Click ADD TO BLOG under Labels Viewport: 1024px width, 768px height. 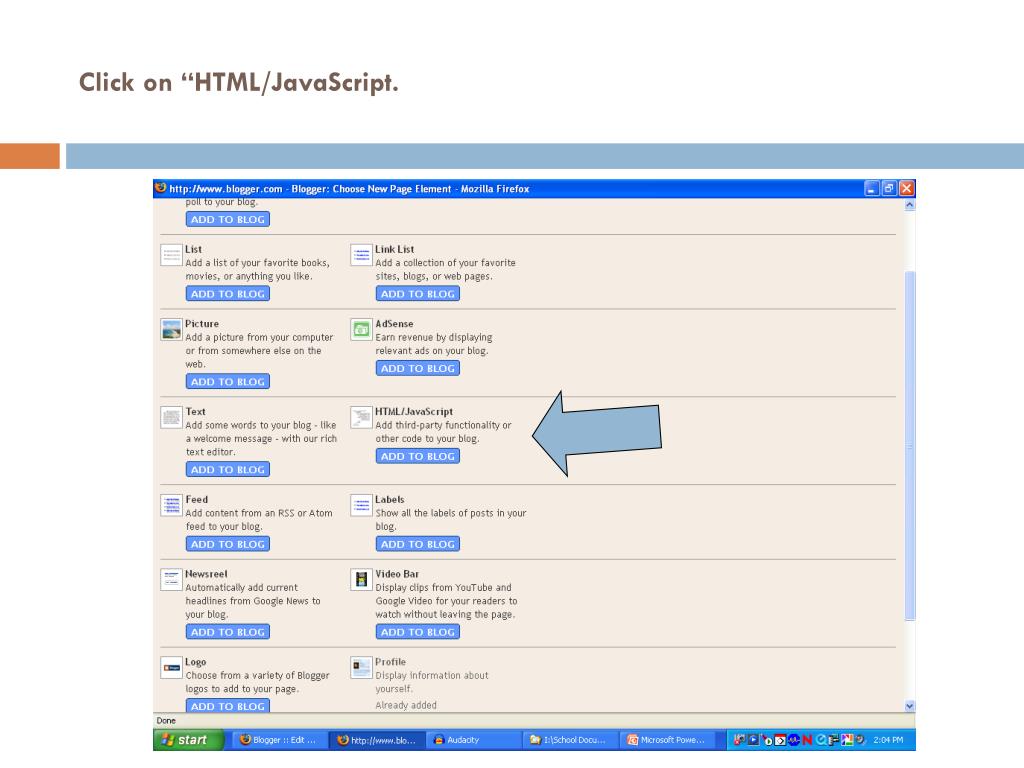(x=418, y=544)
